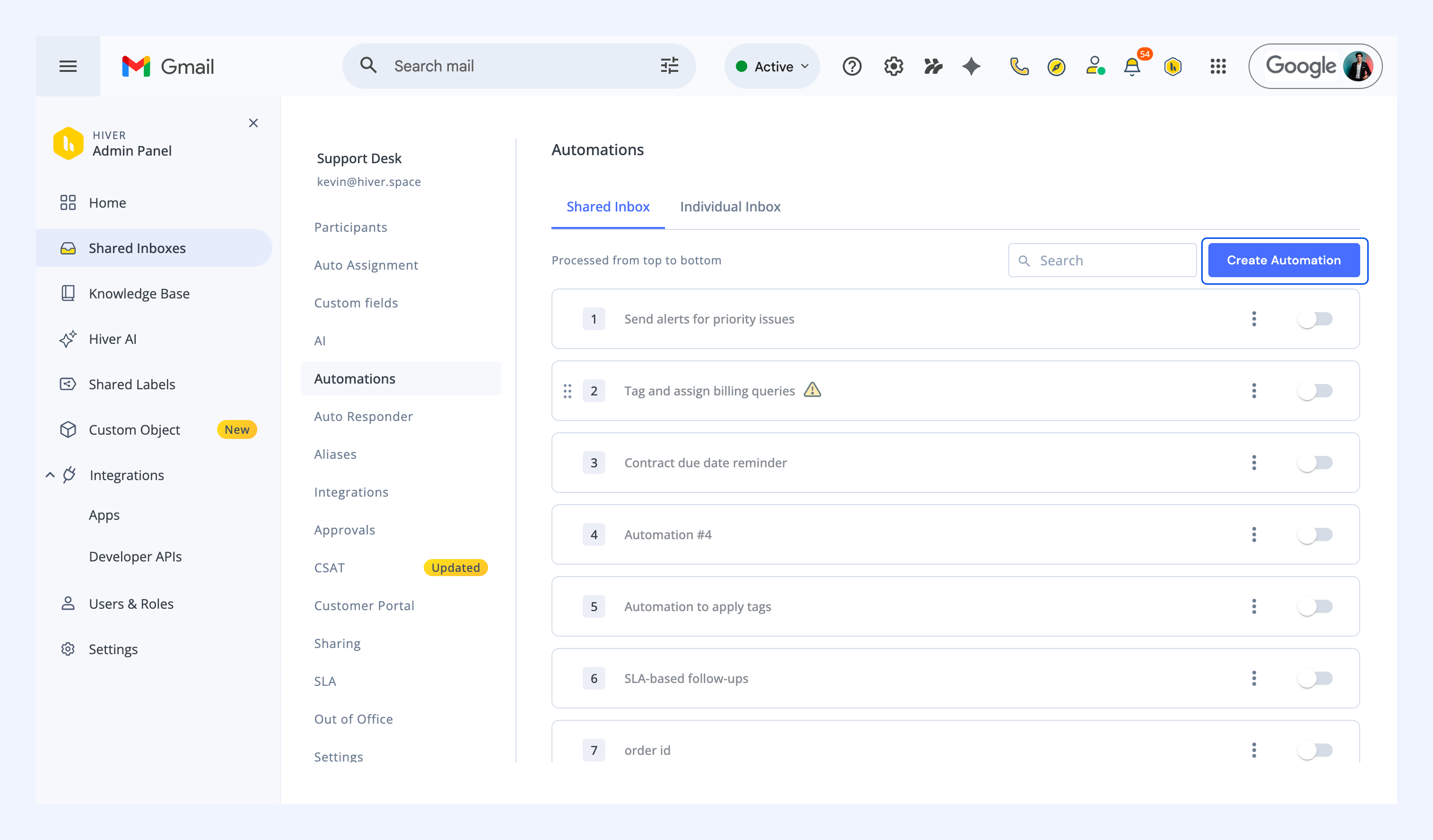Enable Automation to apply tags

click(x=1315, y=606)
